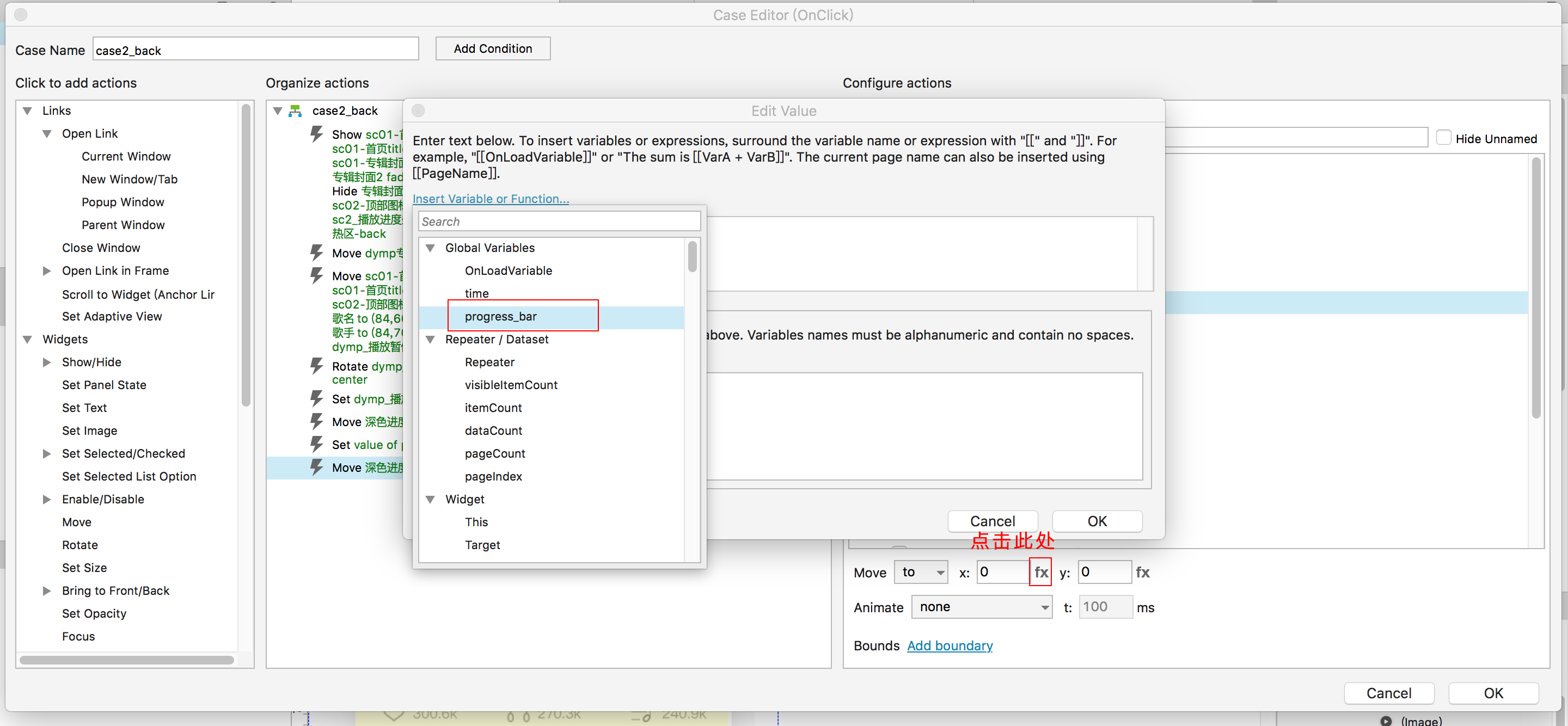Image resolution: width=1568 pixels, height=726 pixels.
Task: Expand Set Selected/Checked action
Action: pos(47,453)
